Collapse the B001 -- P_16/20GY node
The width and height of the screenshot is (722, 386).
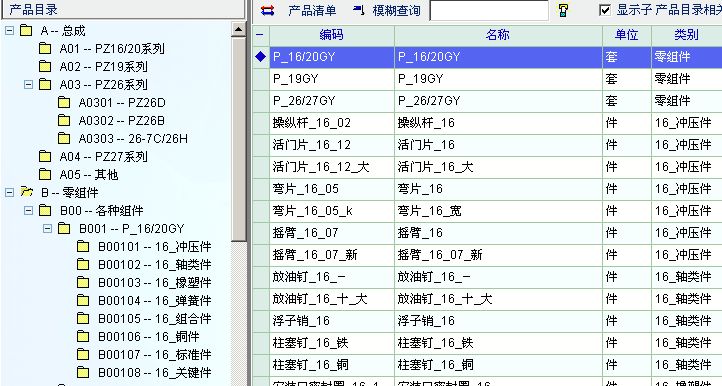pyautogui.click(x=47, y=228)
